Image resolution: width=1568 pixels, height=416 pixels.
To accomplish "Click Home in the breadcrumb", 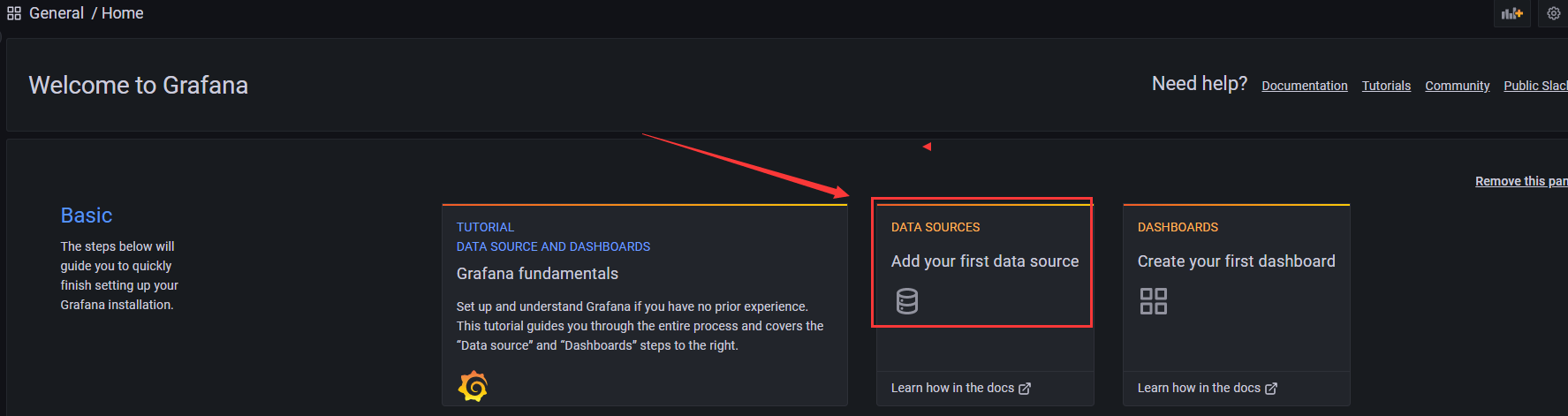I will (x=123, y=13).
